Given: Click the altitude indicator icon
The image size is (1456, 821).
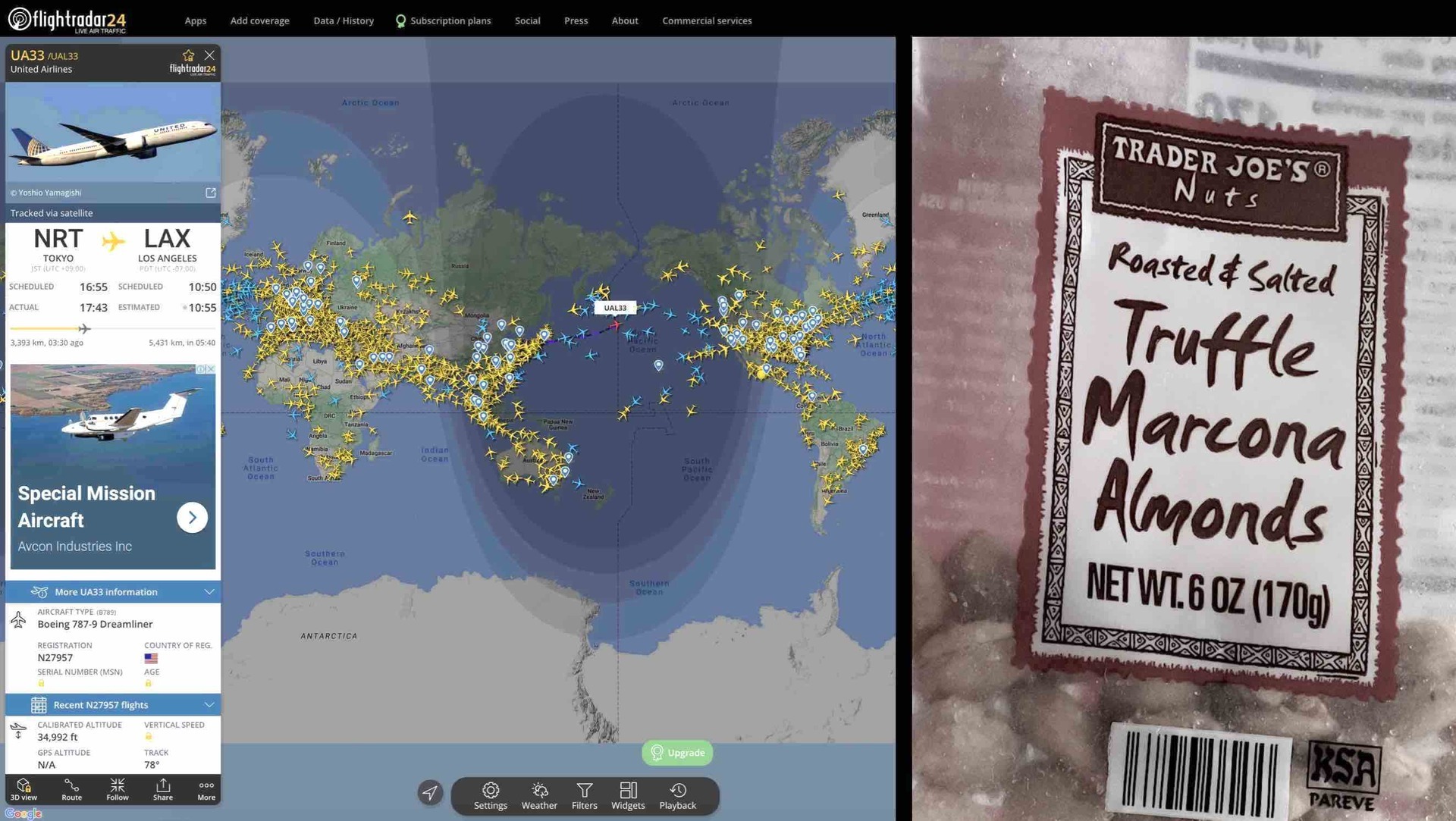Looking at the screenshot, I should (x=18, y=731).
